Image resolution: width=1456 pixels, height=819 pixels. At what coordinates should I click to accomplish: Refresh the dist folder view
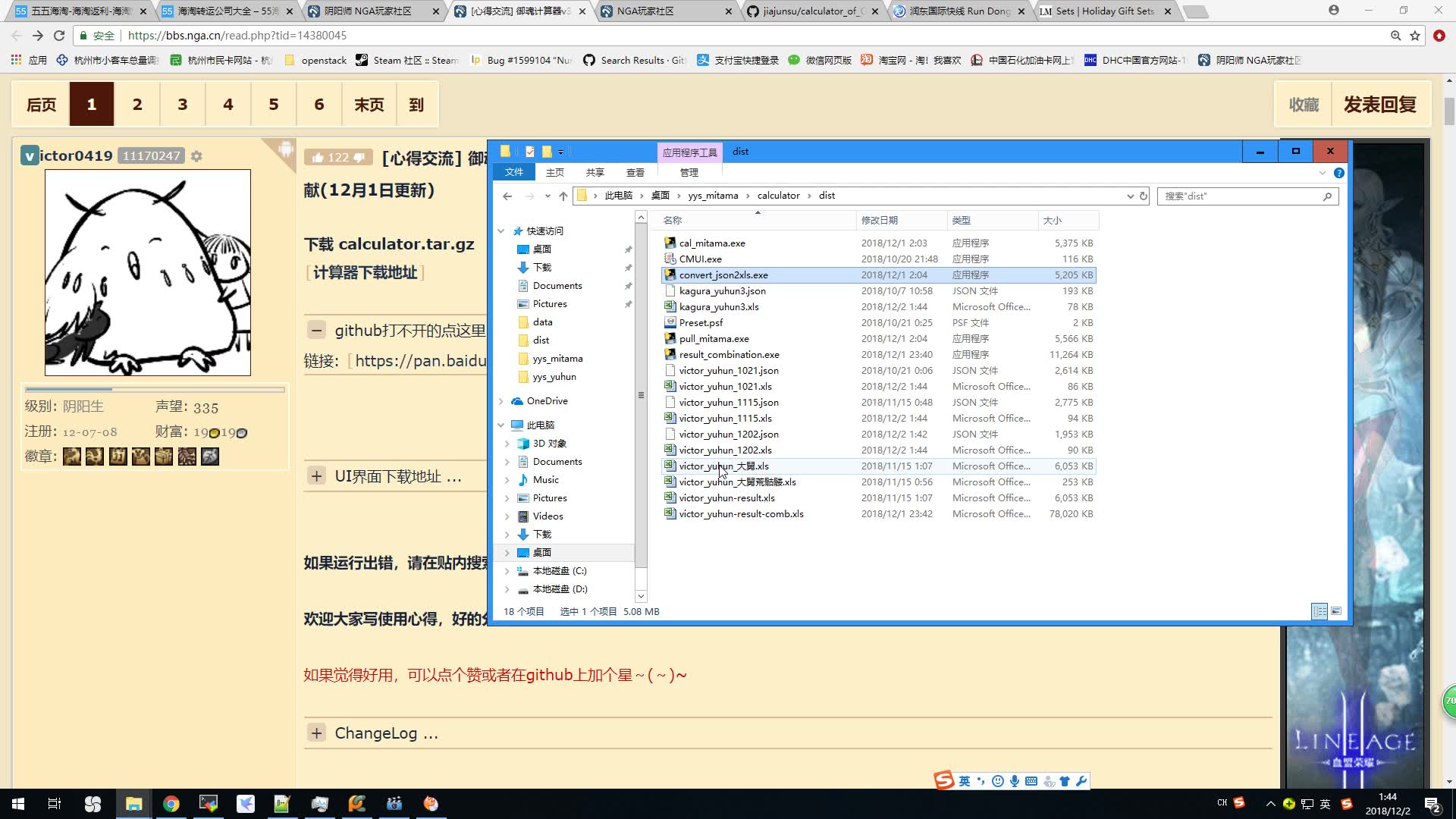click(x=1144, y=196)
